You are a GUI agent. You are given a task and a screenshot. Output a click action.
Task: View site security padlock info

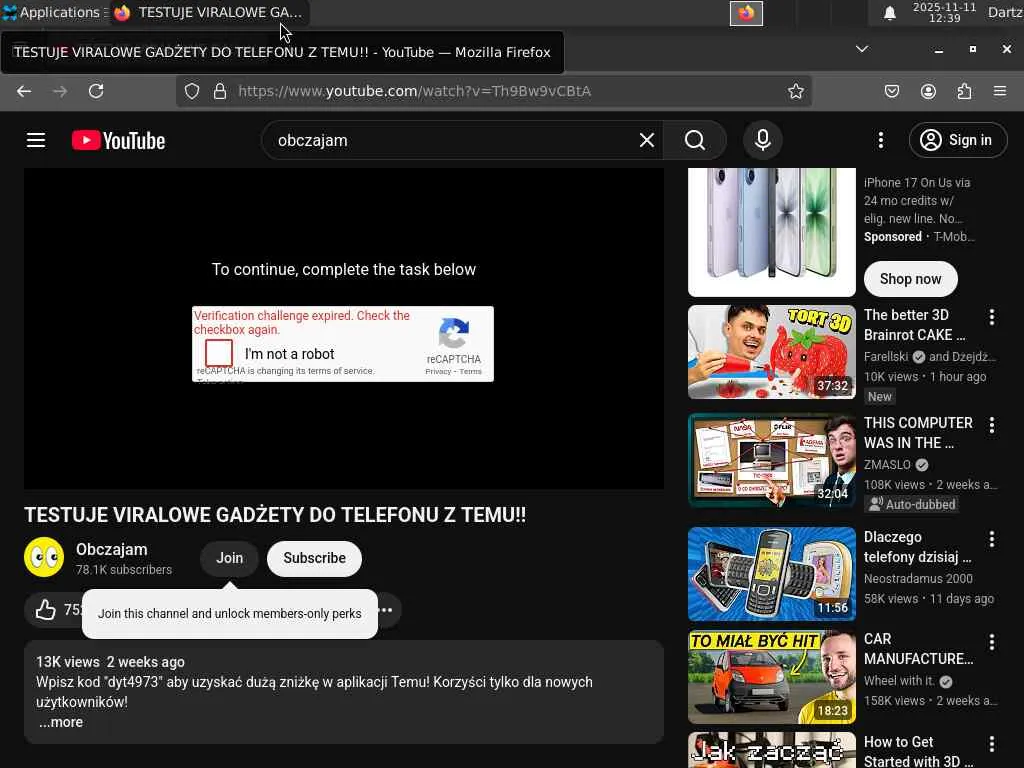coord(220,91)
